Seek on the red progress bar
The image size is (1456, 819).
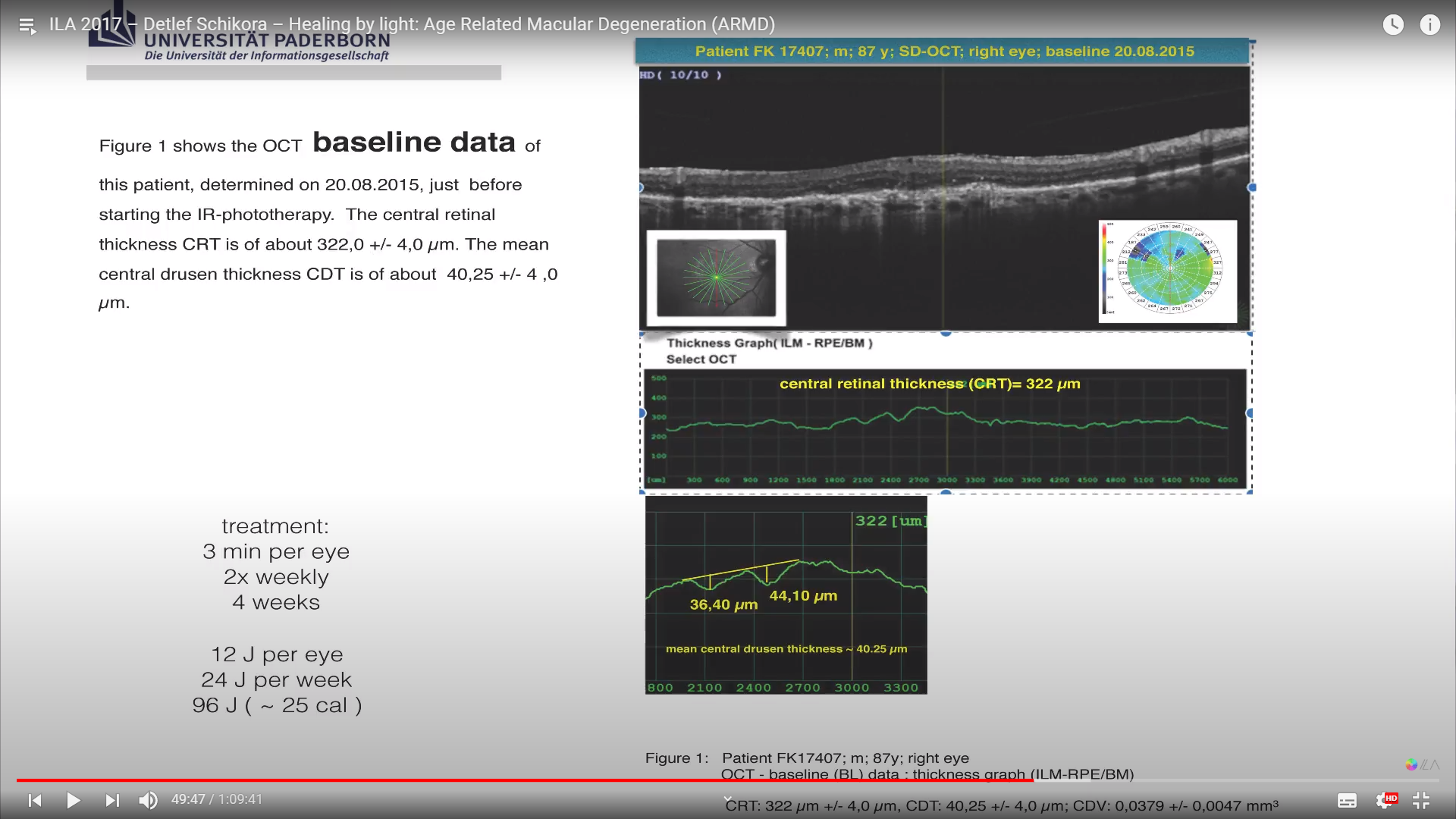pyautogui.click(x=524, y=780)
